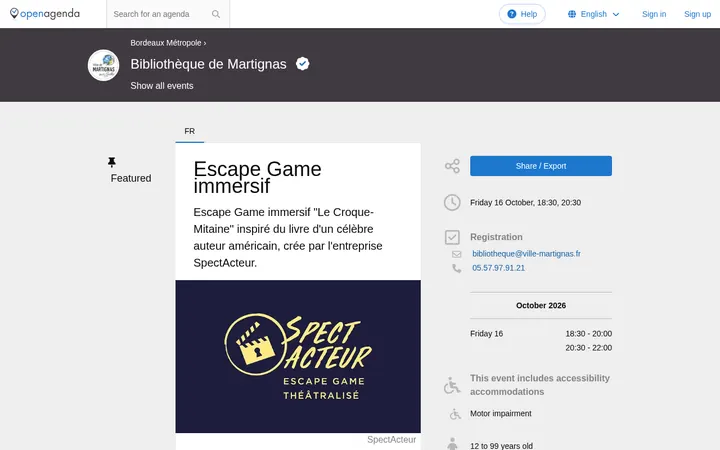
Task: Call 05.57.97.91.21 number link
Action: 498,268
